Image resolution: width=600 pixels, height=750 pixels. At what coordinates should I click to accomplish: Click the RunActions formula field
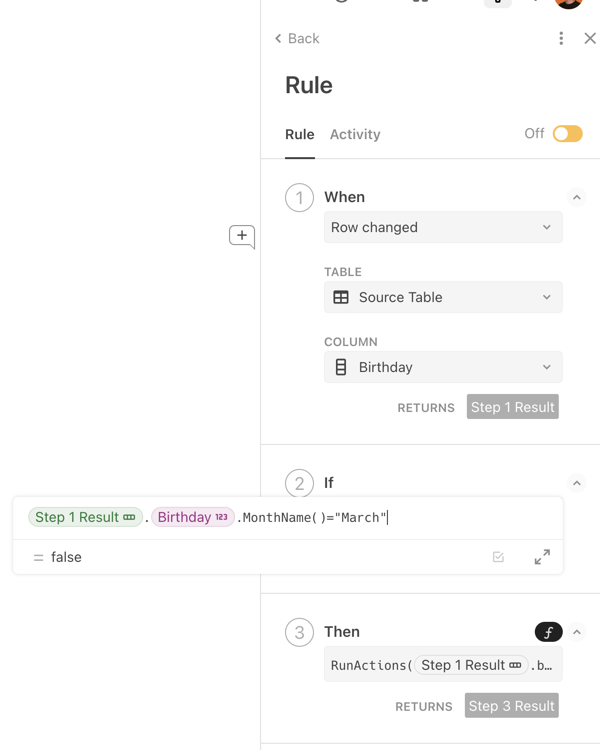point(443,665)
